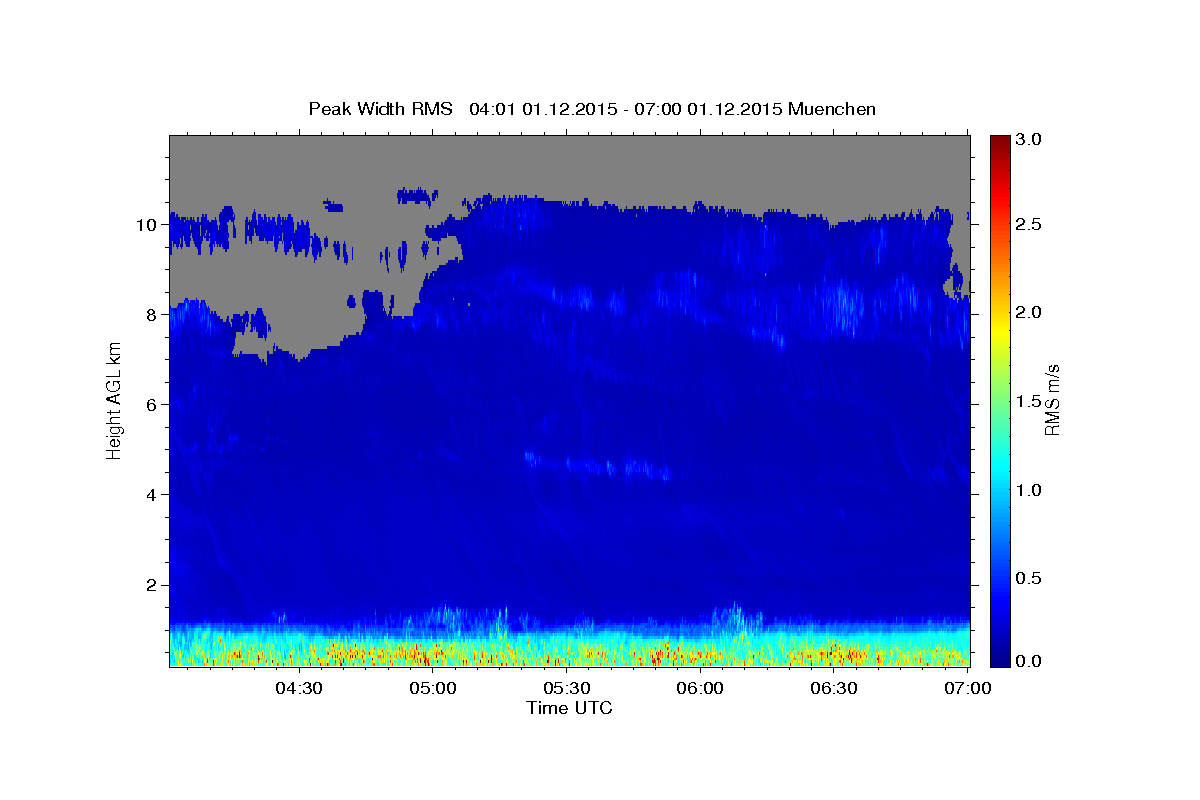Click the height axis label 10
Screen dimensions: 1200x800
(x=147, y=224)
